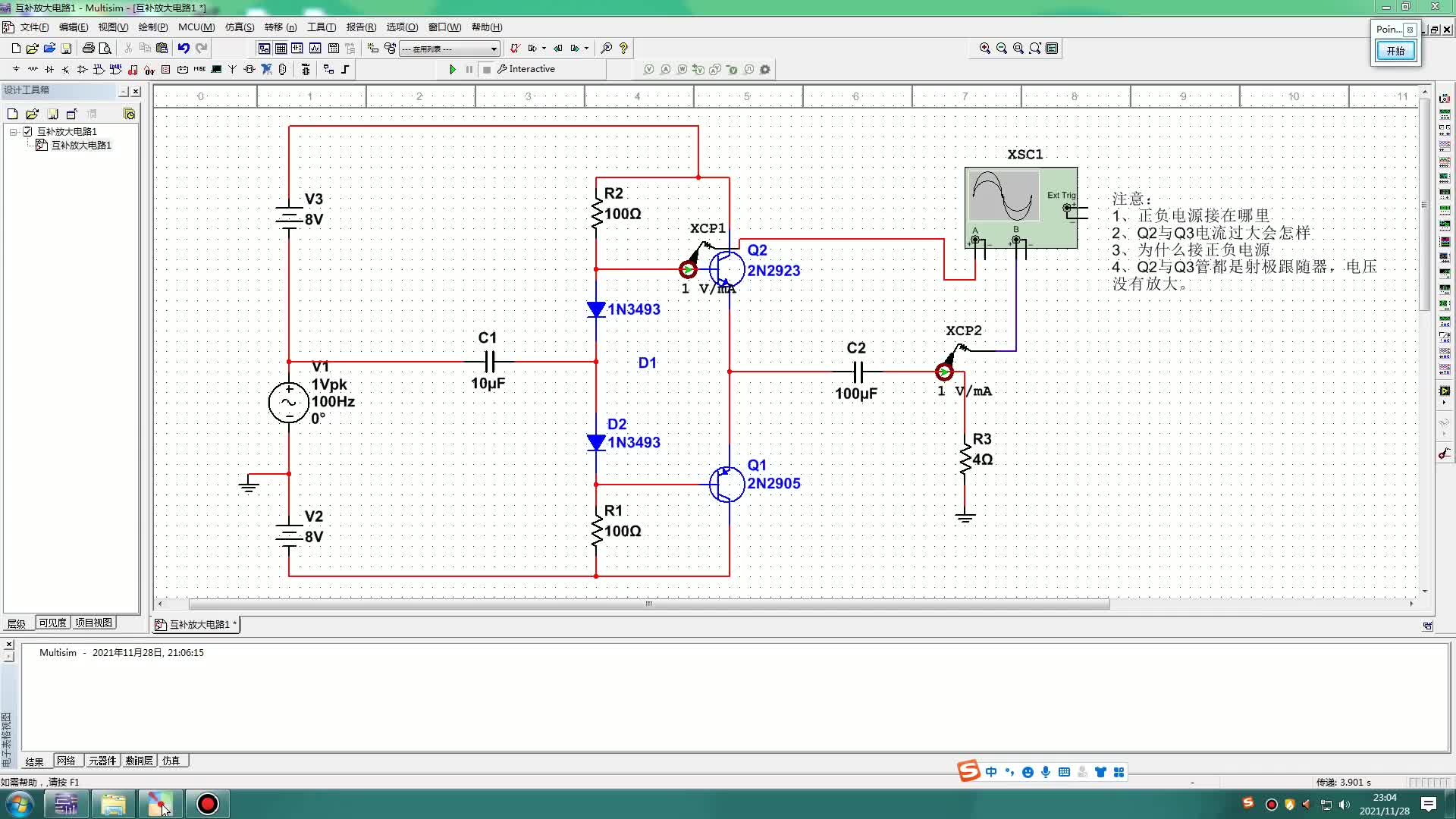This screenshot has height=819, width=1456.
Task: Expand the back annotation dropdown arrow
Action: click(x=544, y=48)
